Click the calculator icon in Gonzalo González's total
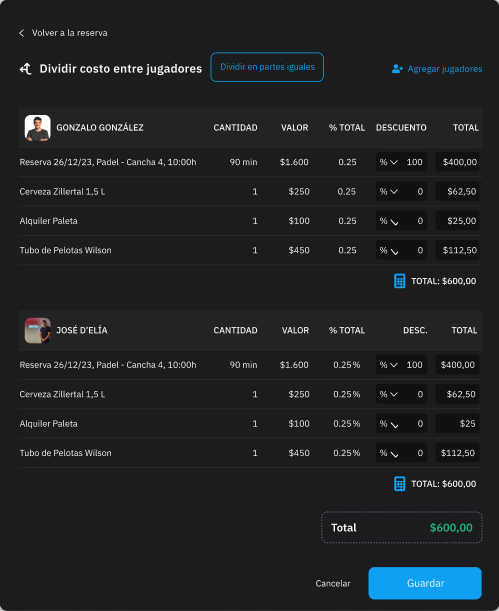Screen dimensions: 499x611 tap(400, 281)
